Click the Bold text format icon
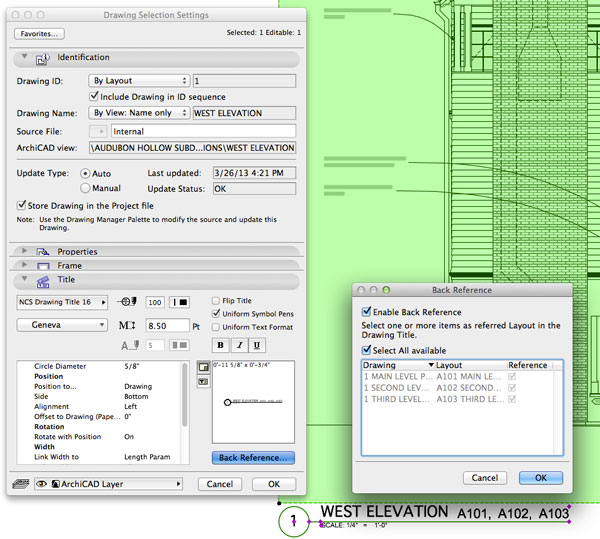Viewport: 600px width, 539px height. [x=220, y=345]
